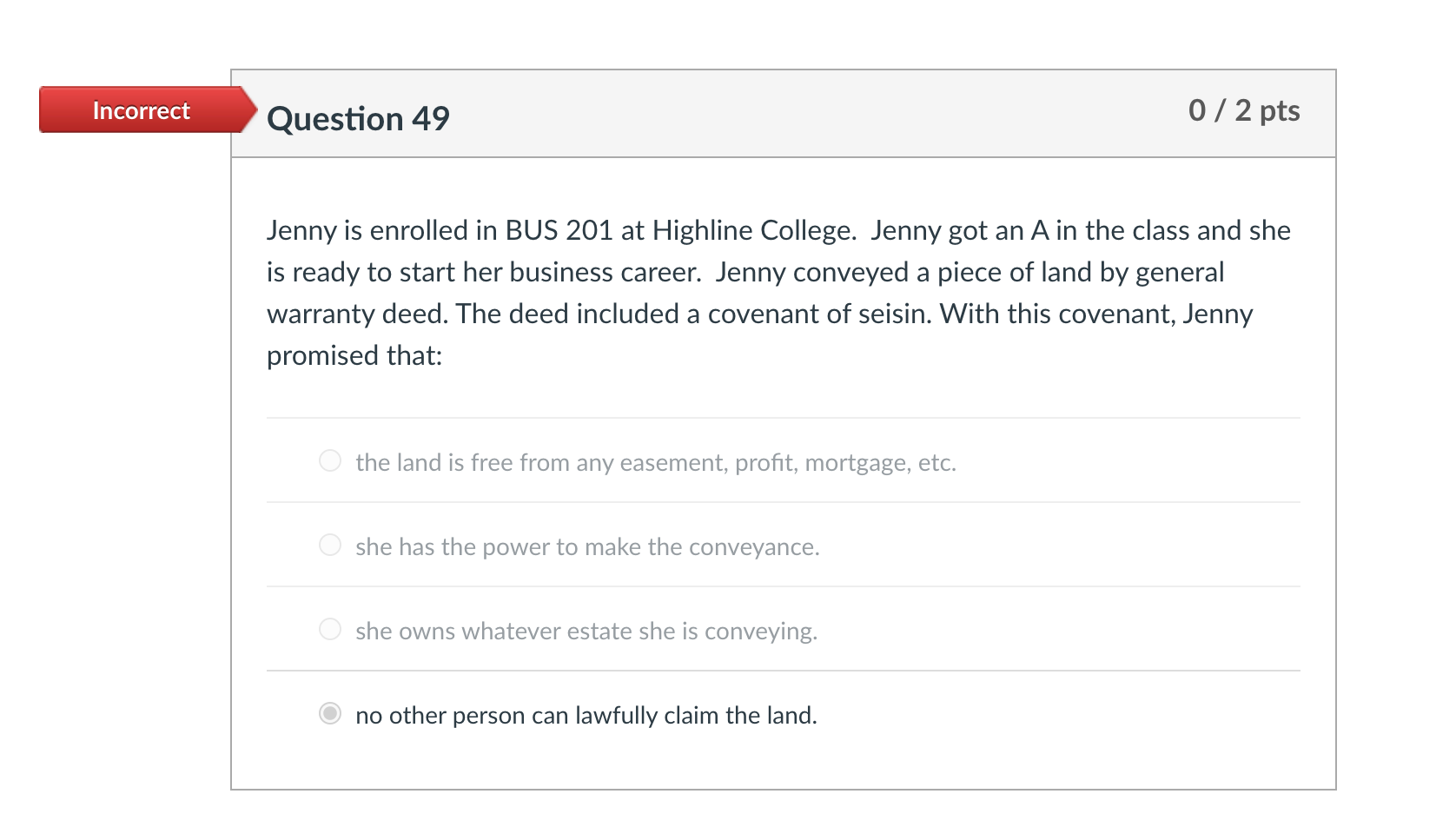Select "no other person can lawfully claim the land"

[330, 714]
